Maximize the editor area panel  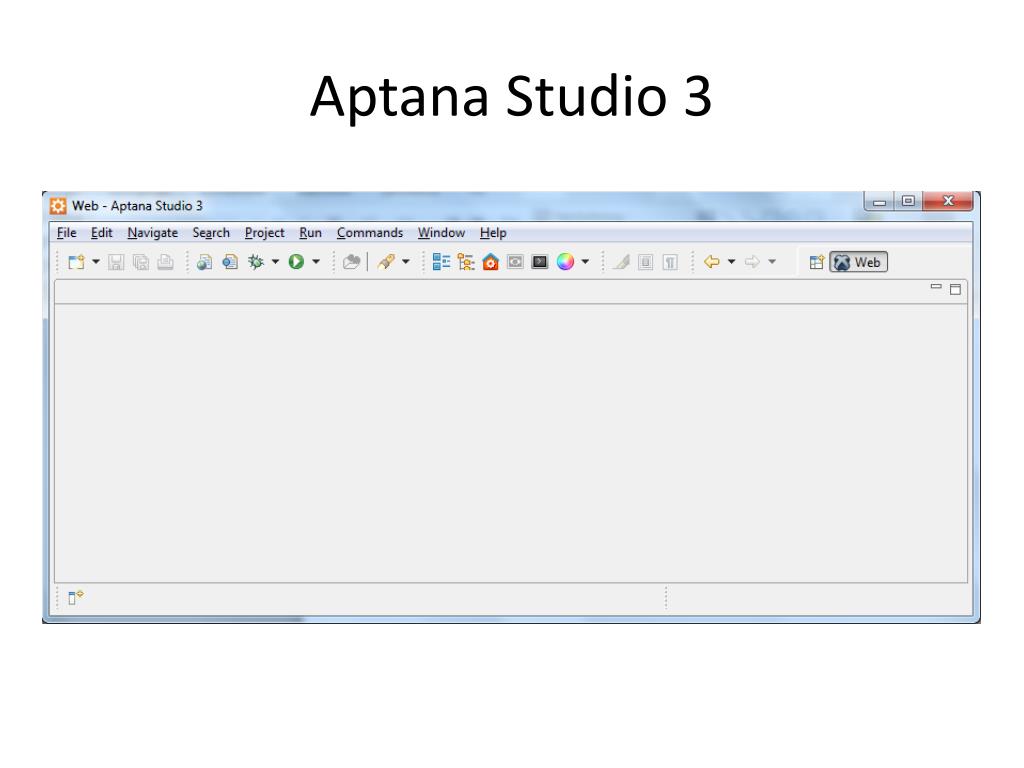(955, 289)
